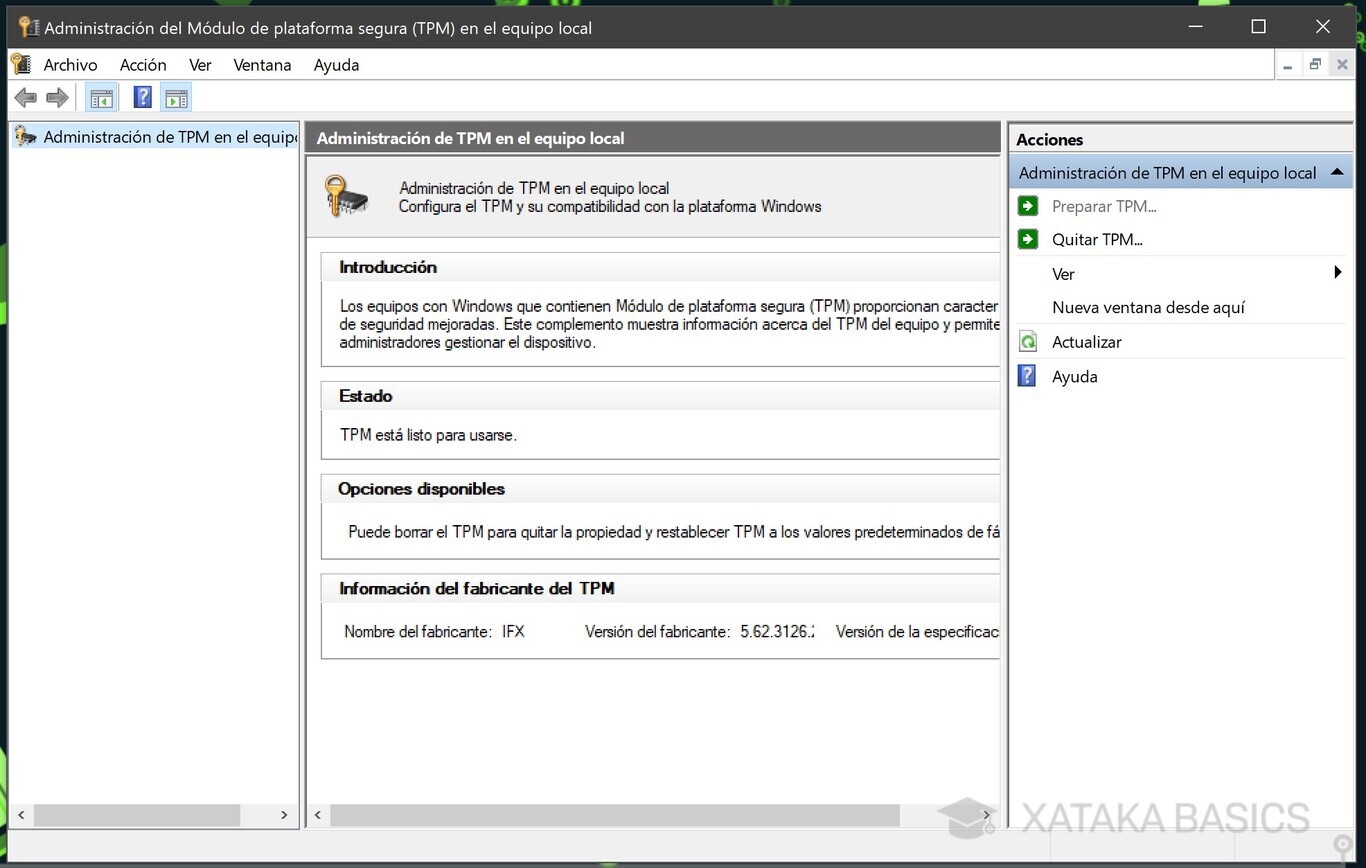Open the Archivo menu
1366x868 pixels.
[x=70, y=64]
